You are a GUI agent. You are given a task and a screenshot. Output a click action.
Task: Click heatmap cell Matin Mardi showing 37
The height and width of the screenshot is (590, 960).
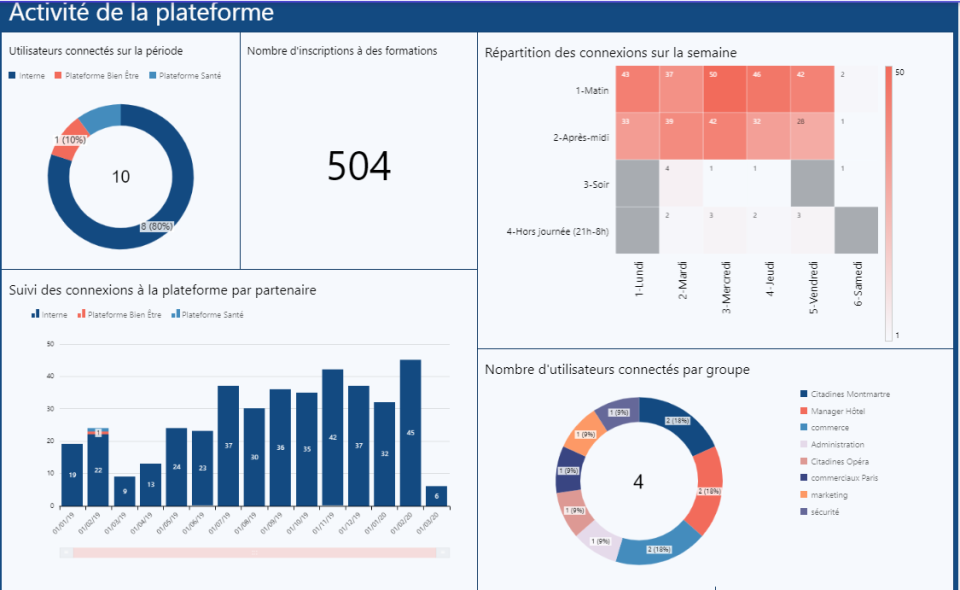[681, 89]
